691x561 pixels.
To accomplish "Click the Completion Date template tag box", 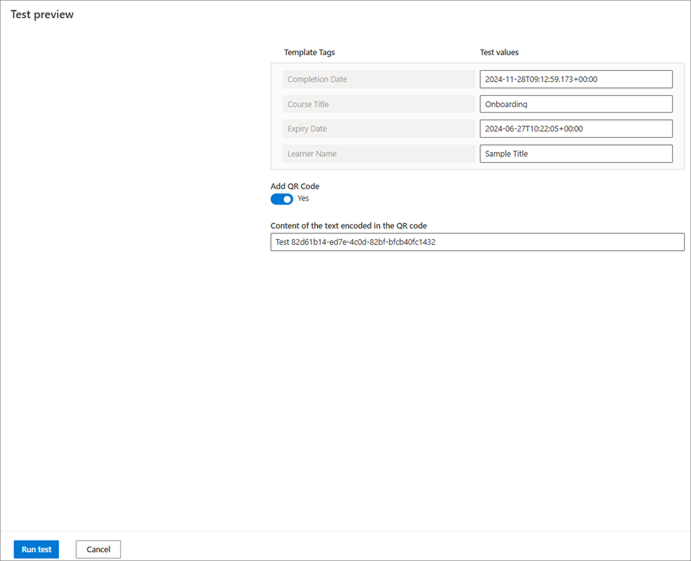I will (376, 79).
